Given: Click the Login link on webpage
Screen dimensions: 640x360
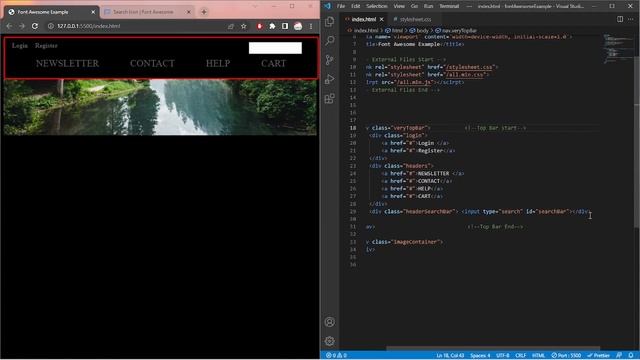Looking at the screenshot, I should click(x=20, y=46).
